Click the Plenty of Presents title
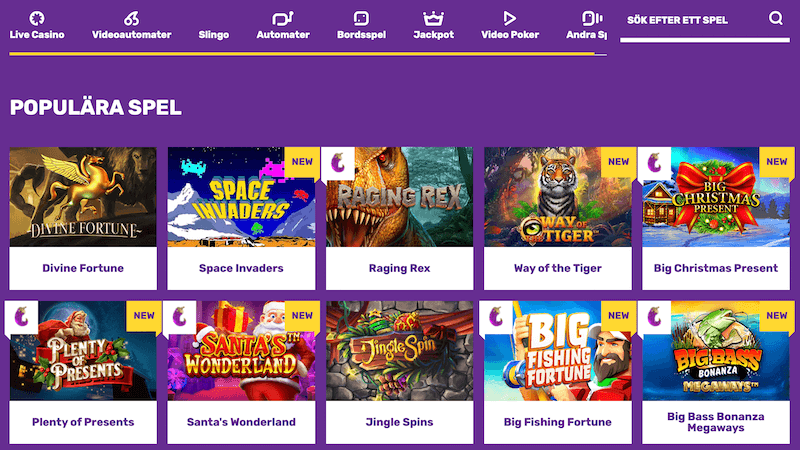 tap(83, 422)
